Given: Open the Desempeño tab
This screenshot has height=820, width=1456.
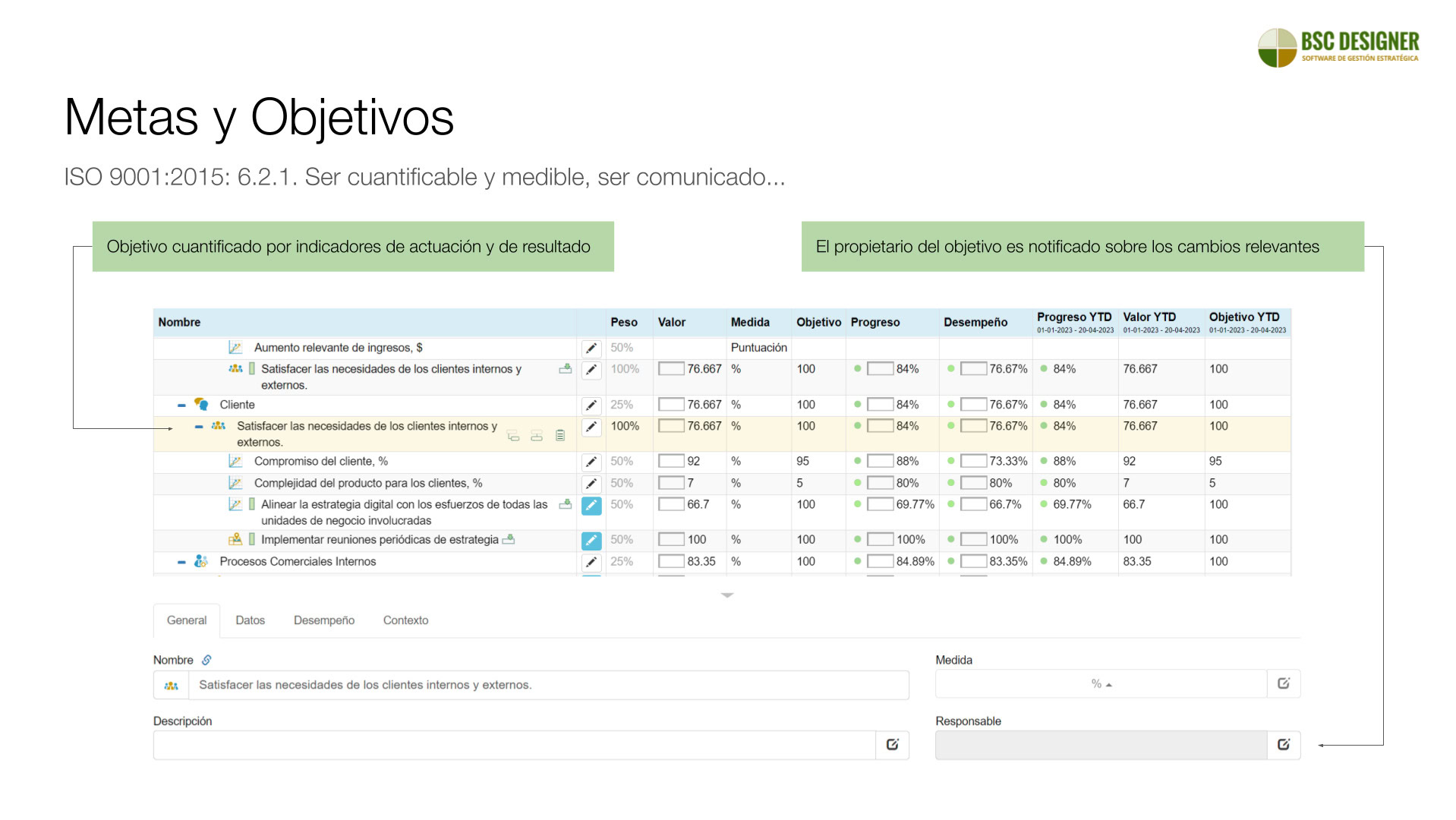Looking at the screenshot, I should (324, 620).
